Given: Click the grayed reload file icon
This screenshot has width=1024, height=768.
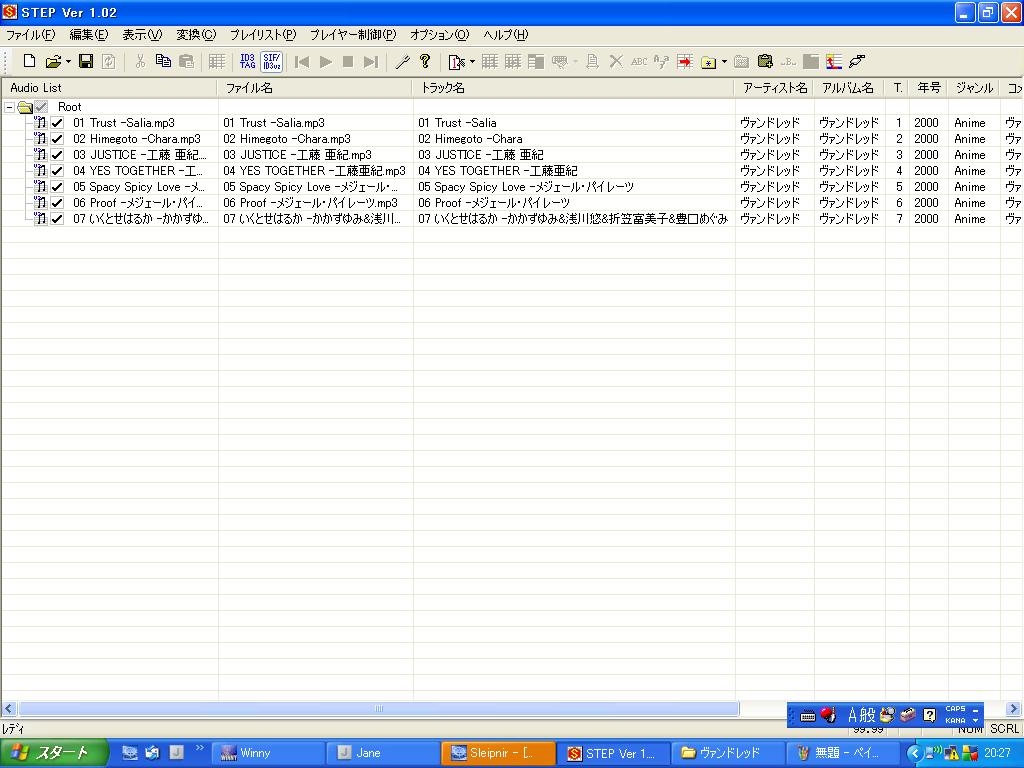Looking at the screenshot, I should click(109, 61).
